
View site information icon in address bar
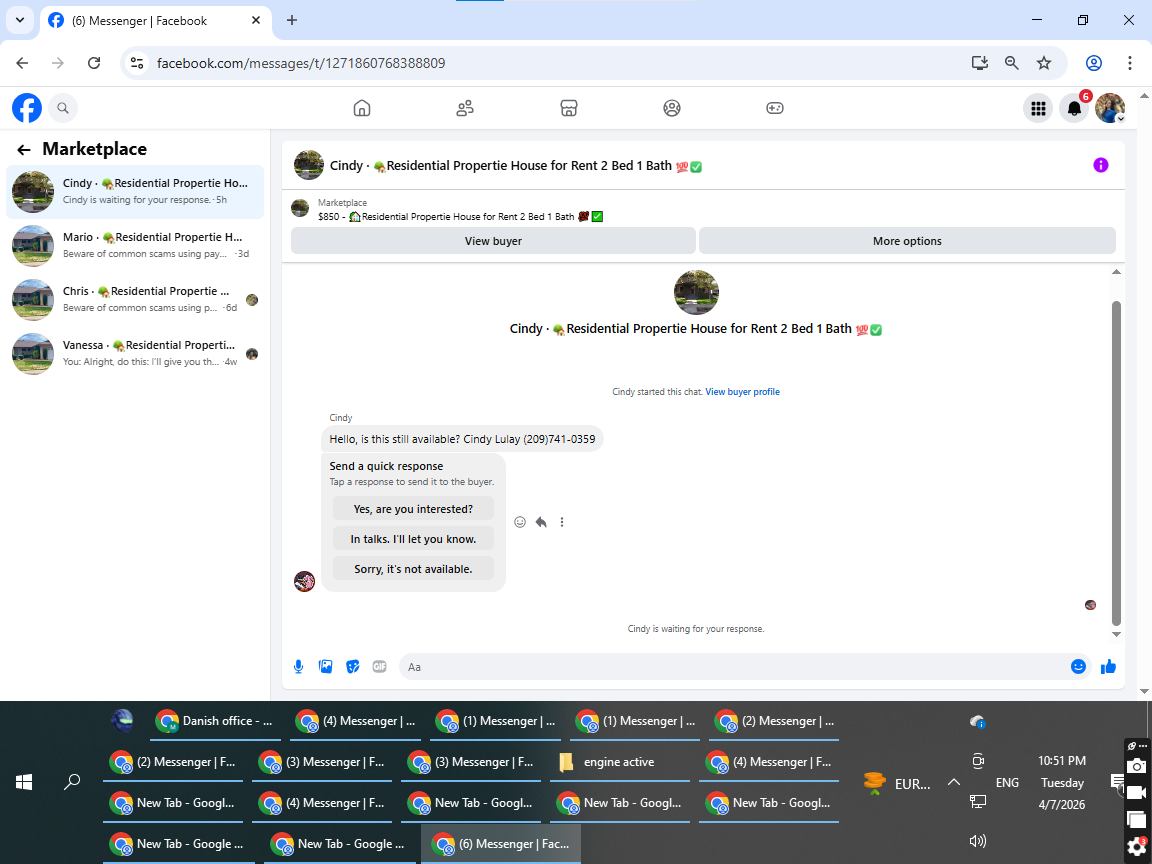coord(137,63)
